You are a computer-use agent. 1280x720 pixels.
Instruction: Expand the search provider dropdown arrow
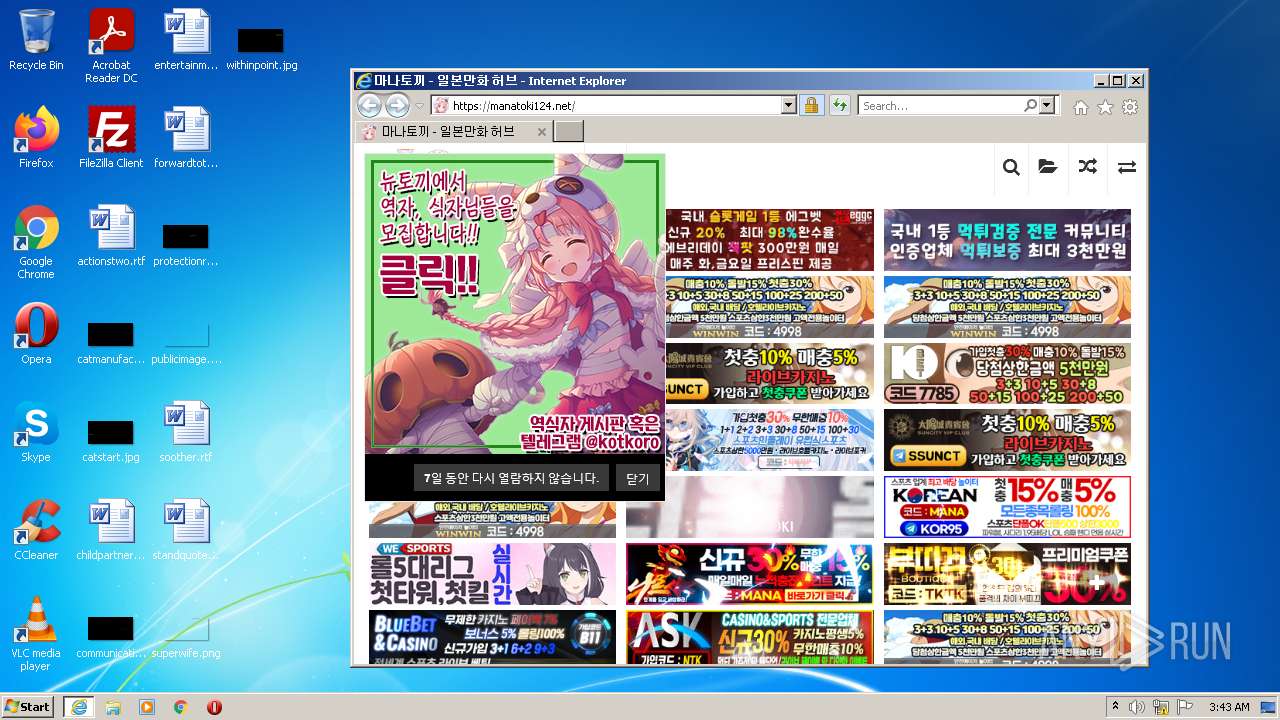[1047, 105]
